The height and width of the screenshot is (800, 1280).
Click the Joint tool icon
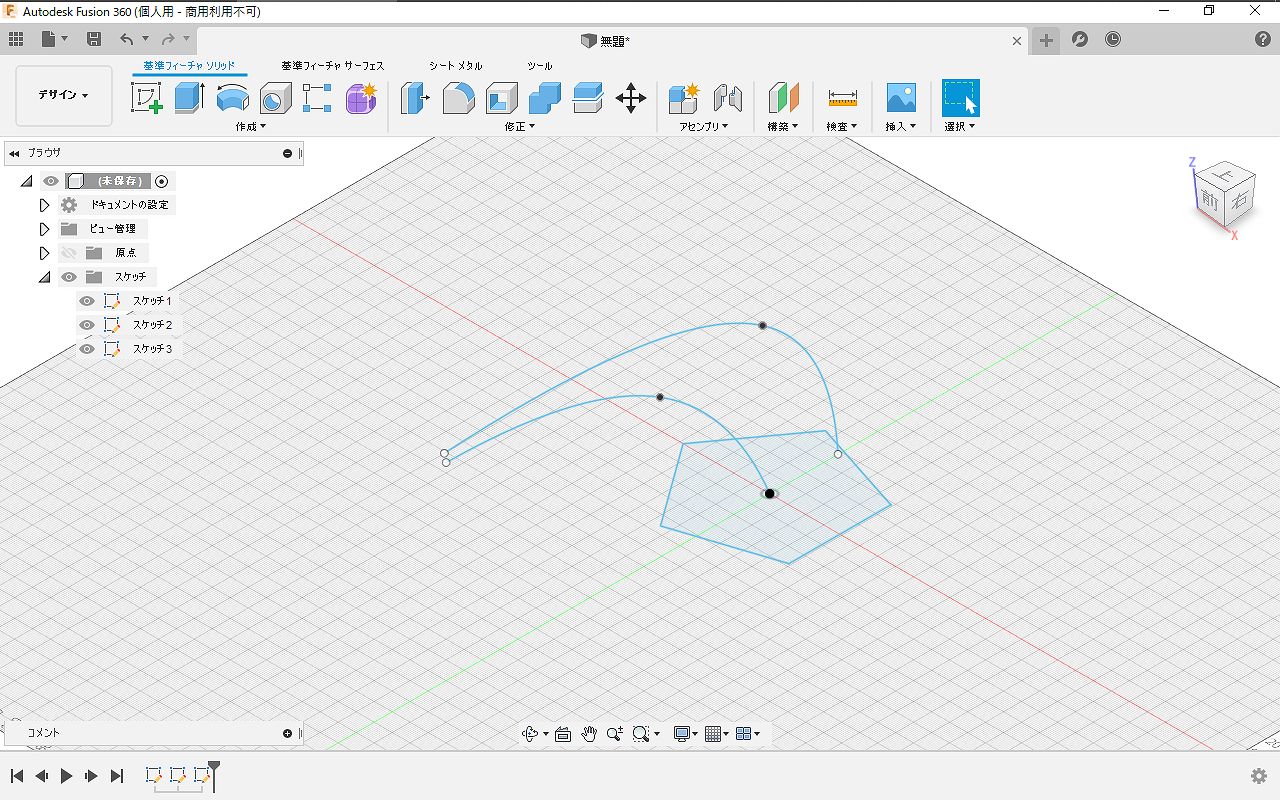pos(728,98)
